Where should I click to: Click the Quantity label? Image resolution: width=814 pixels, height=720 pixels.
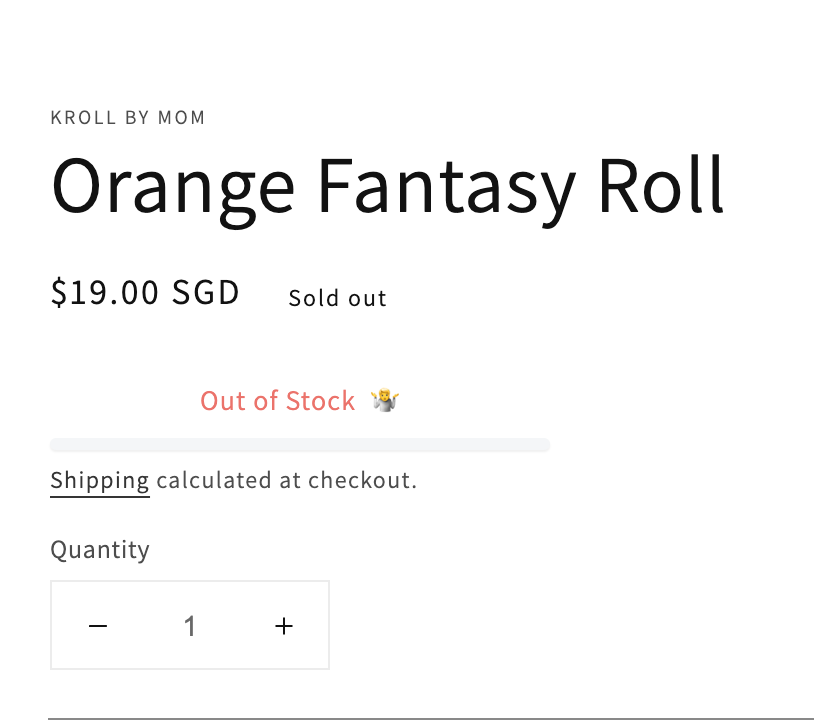(x=100, y=549)
